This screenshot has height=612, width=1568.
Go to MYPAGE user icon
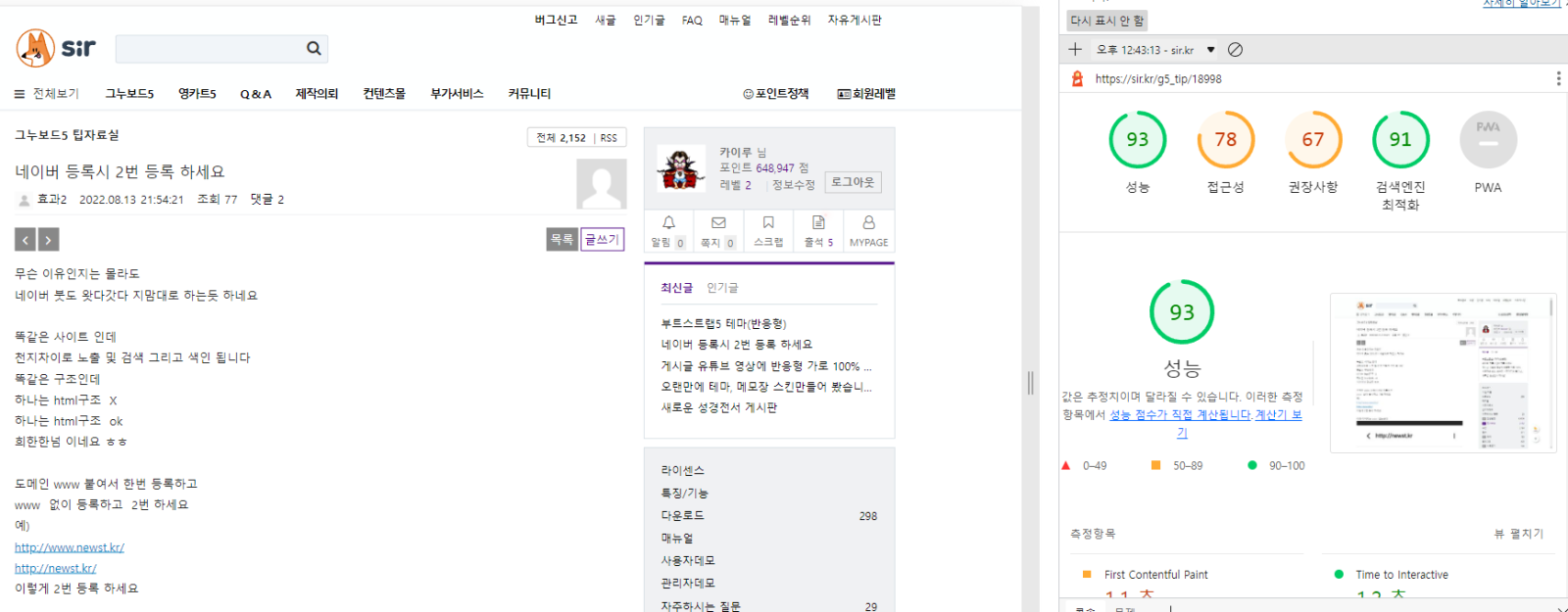pyautogui.click(x=868, y=230)
